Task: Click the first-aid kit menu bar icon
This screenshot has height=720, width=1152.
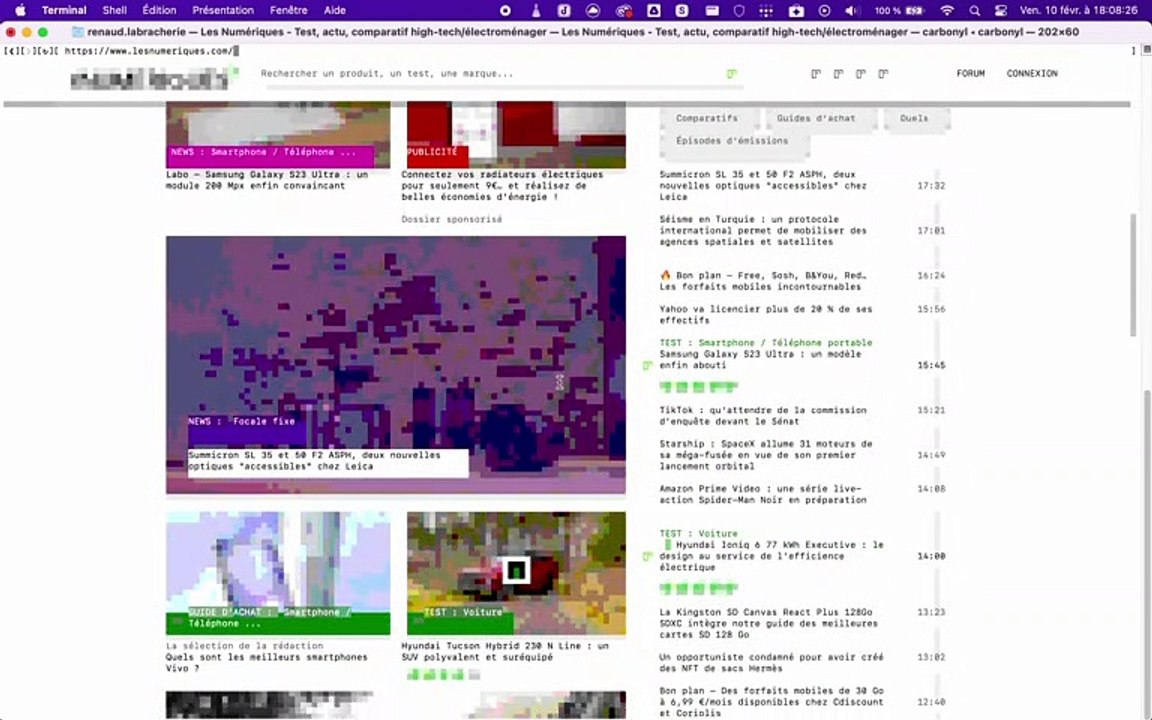Action: (x=796, y=10)
